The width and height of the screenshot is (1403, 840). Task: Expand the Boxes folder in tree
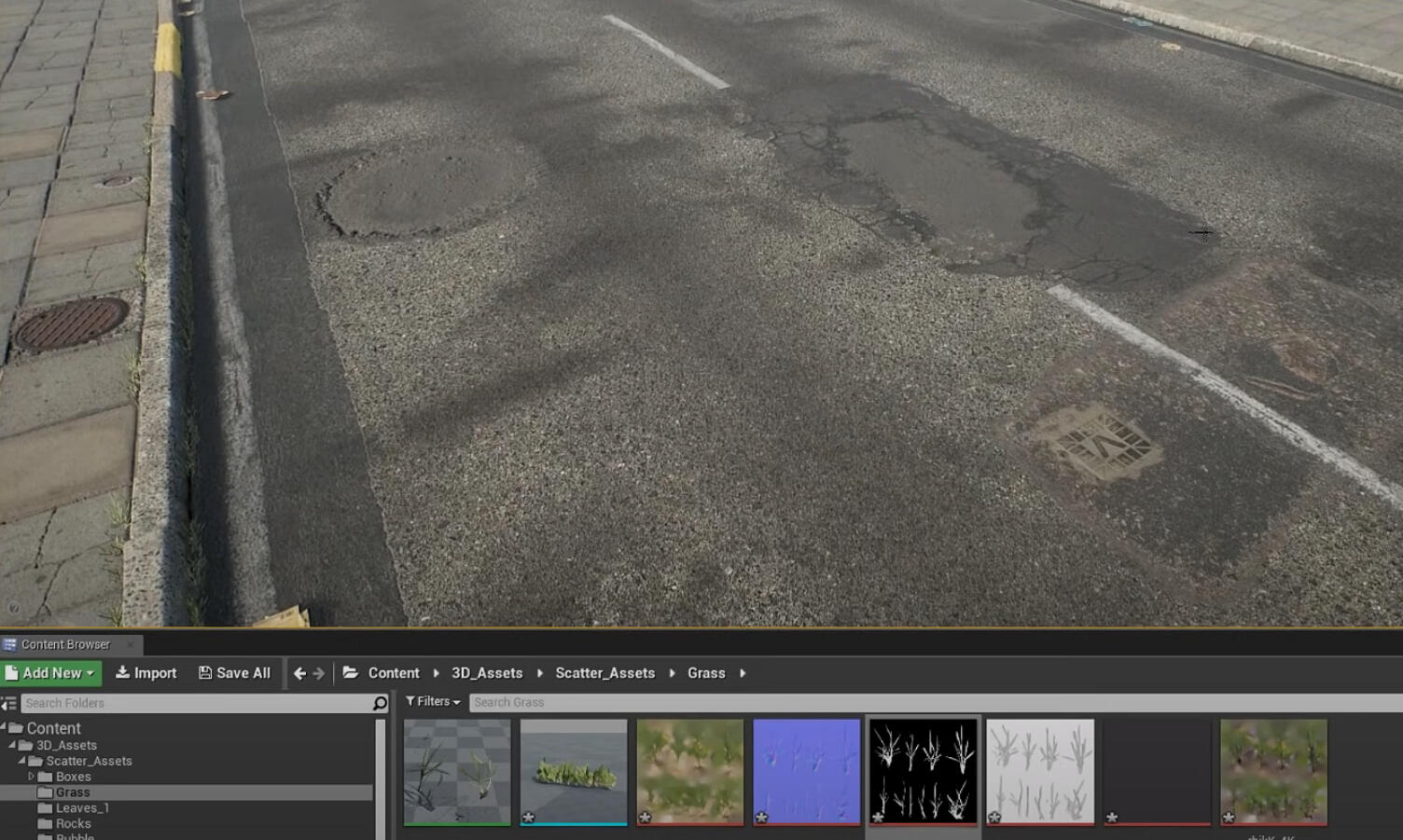(x=31, y=777)
